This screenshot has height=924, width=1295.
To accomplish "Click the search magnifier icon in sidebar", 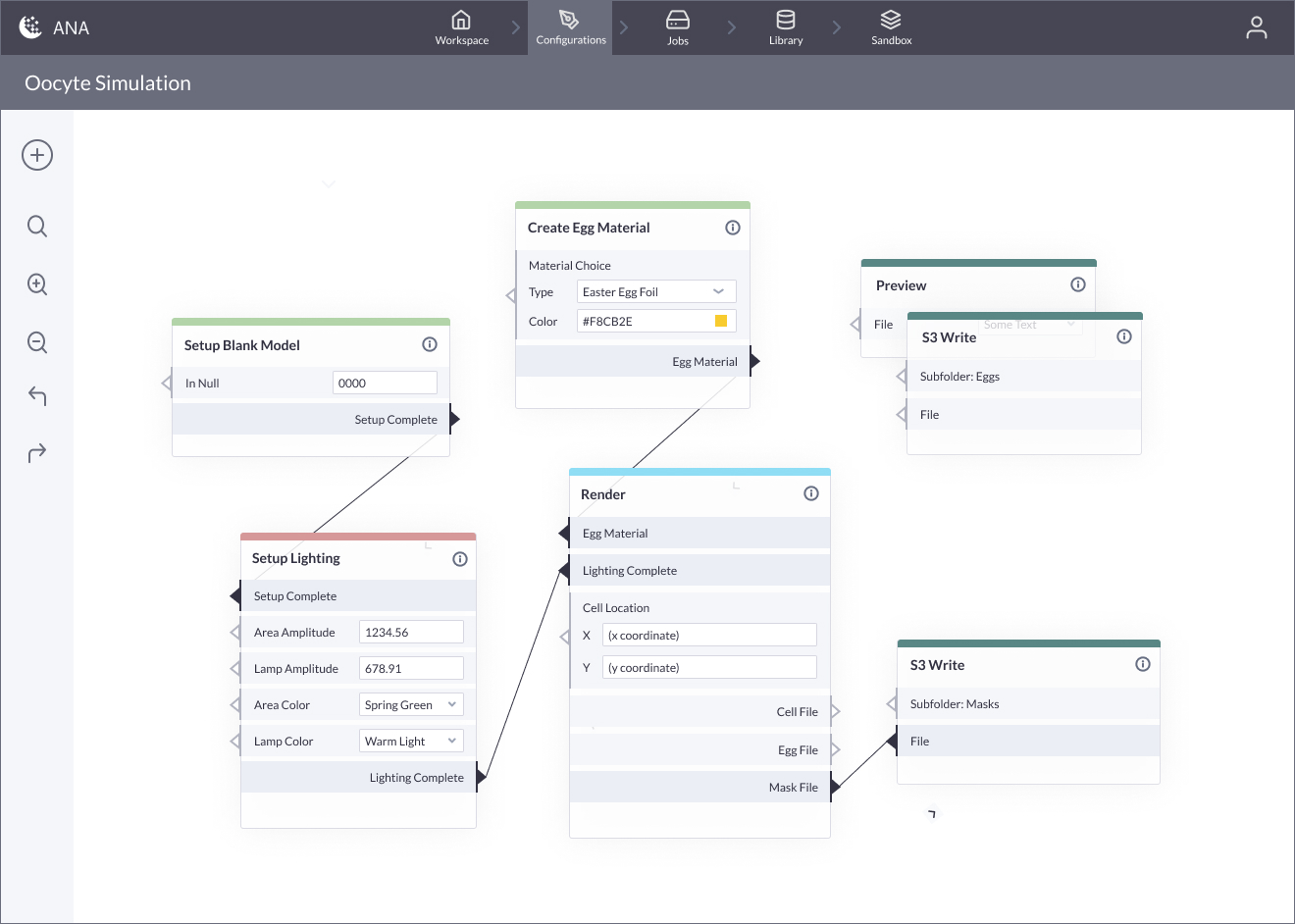I will [x=37, y=227].
